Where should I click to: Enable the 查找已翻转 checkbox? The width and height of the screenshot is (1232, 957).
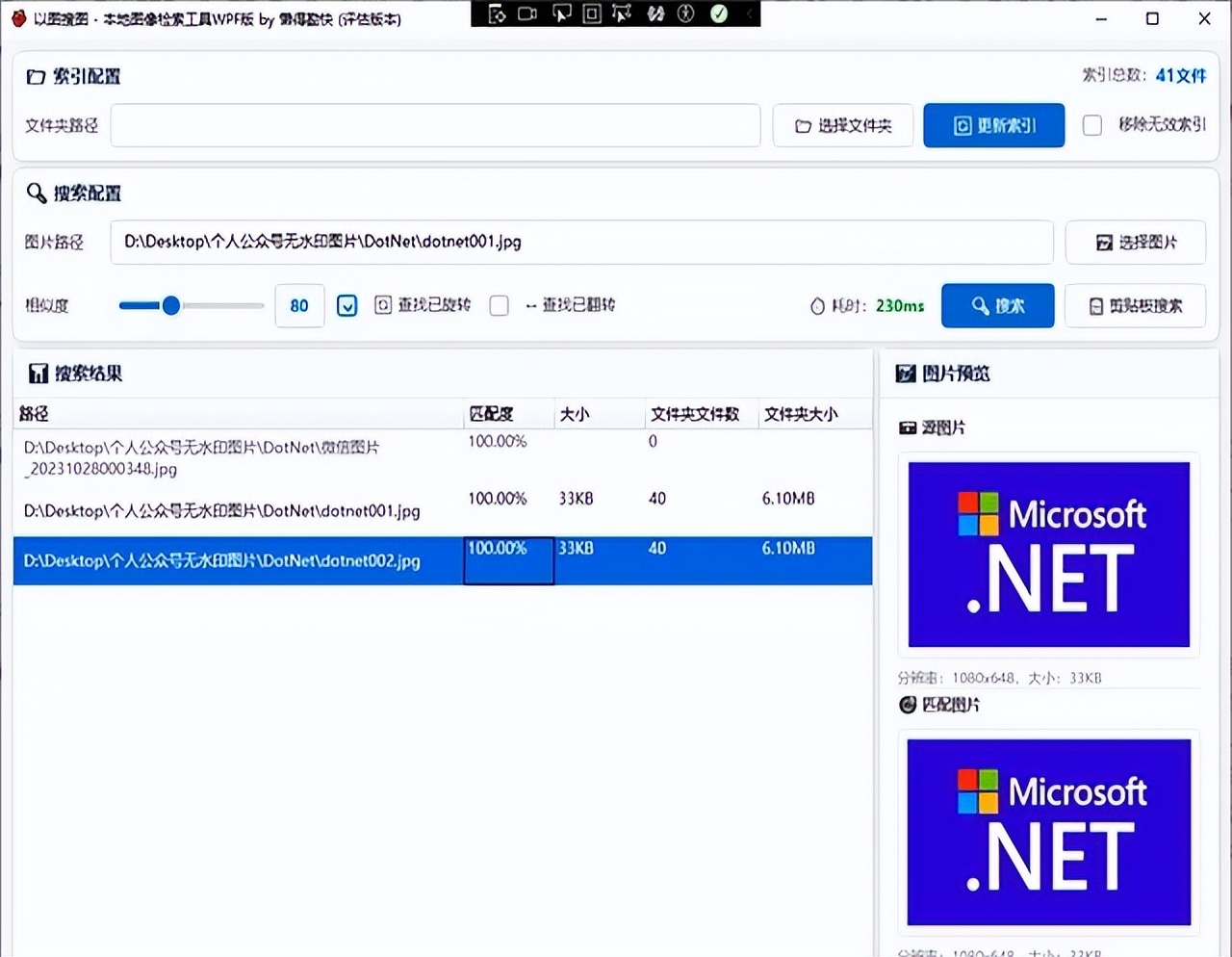[499, 305]
